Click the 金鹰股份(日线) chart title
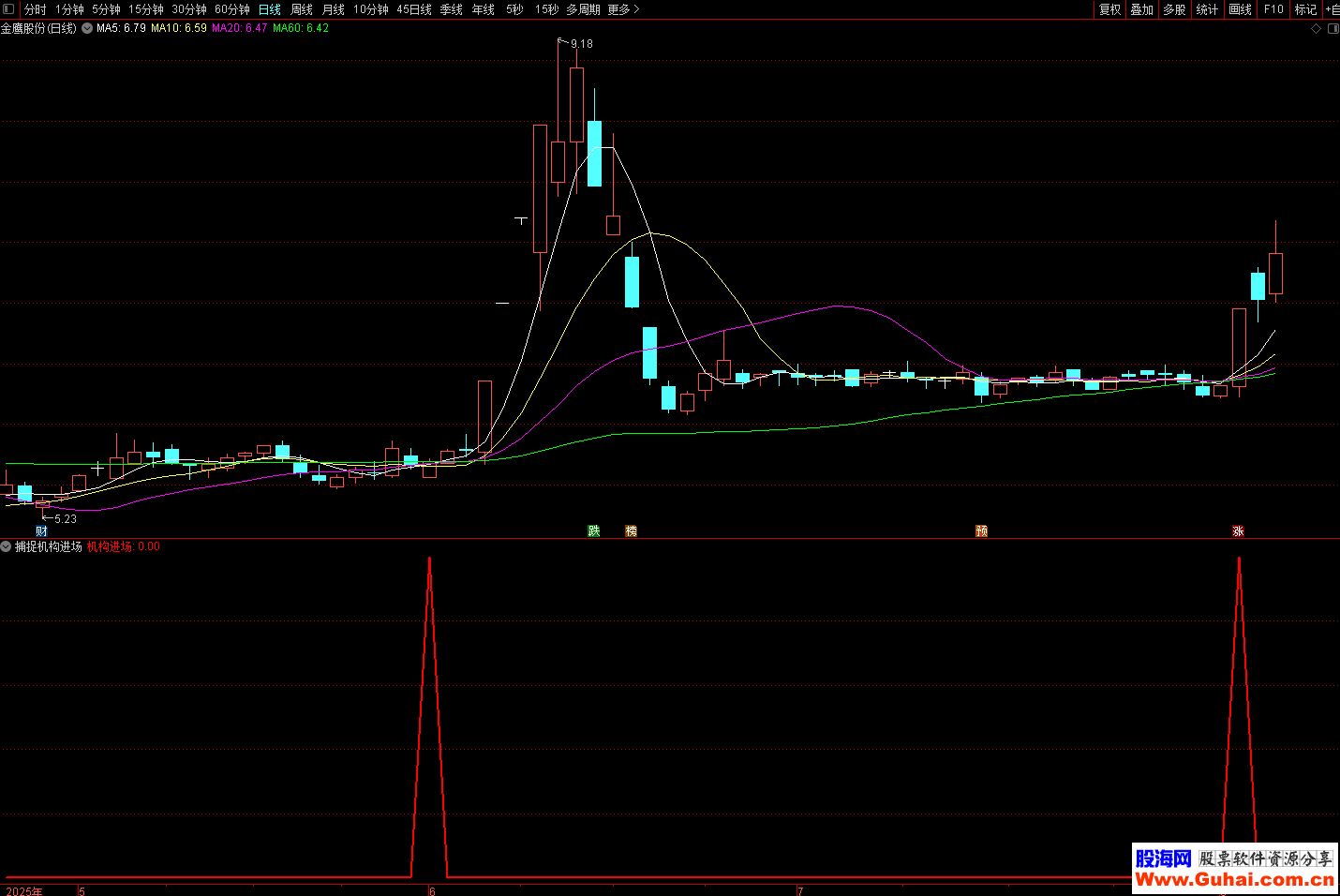This screenshot has height=896, width=1340. (x=38, y=28)
